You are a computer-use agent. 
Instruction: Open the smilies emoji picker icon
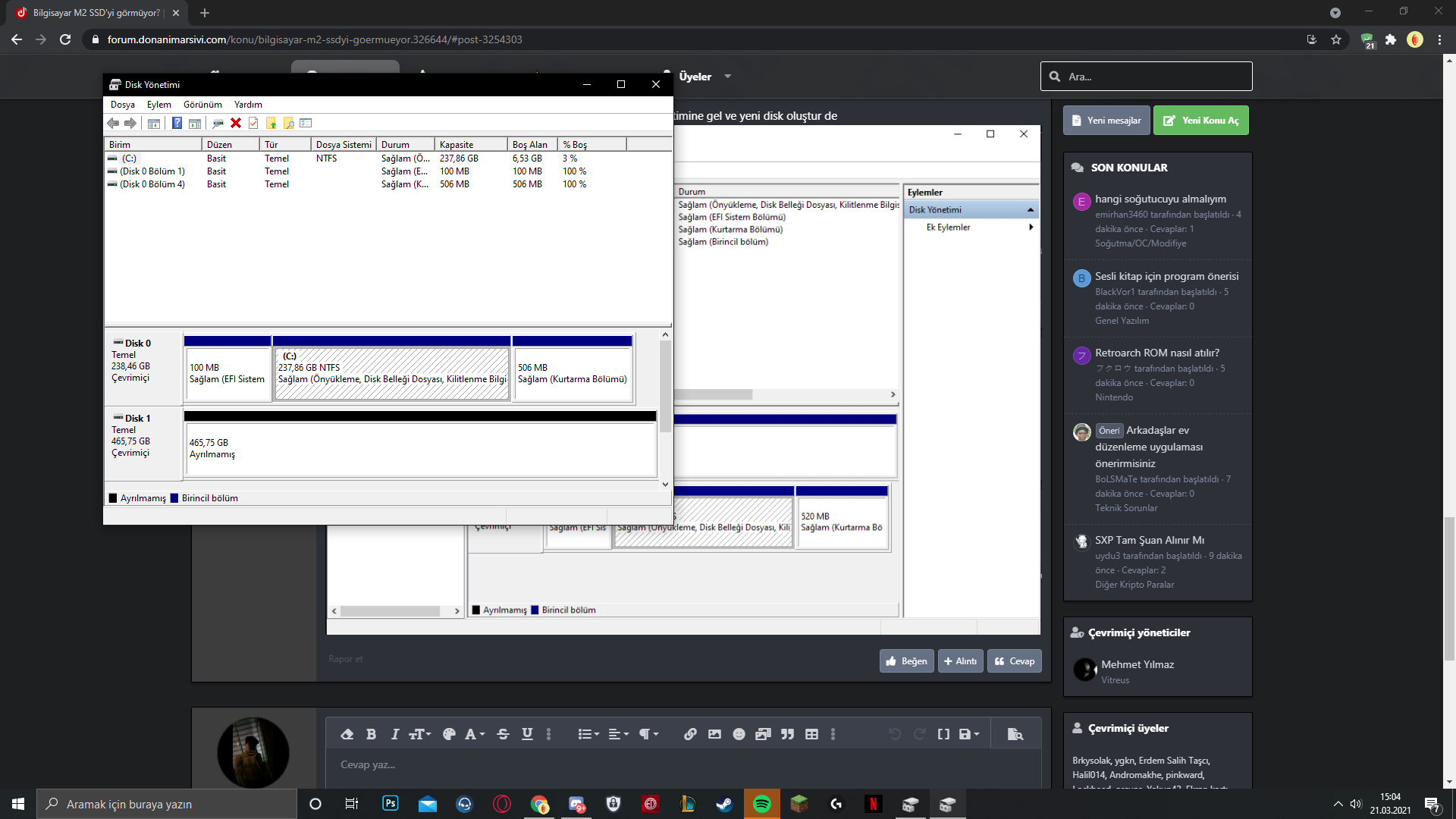739,734
